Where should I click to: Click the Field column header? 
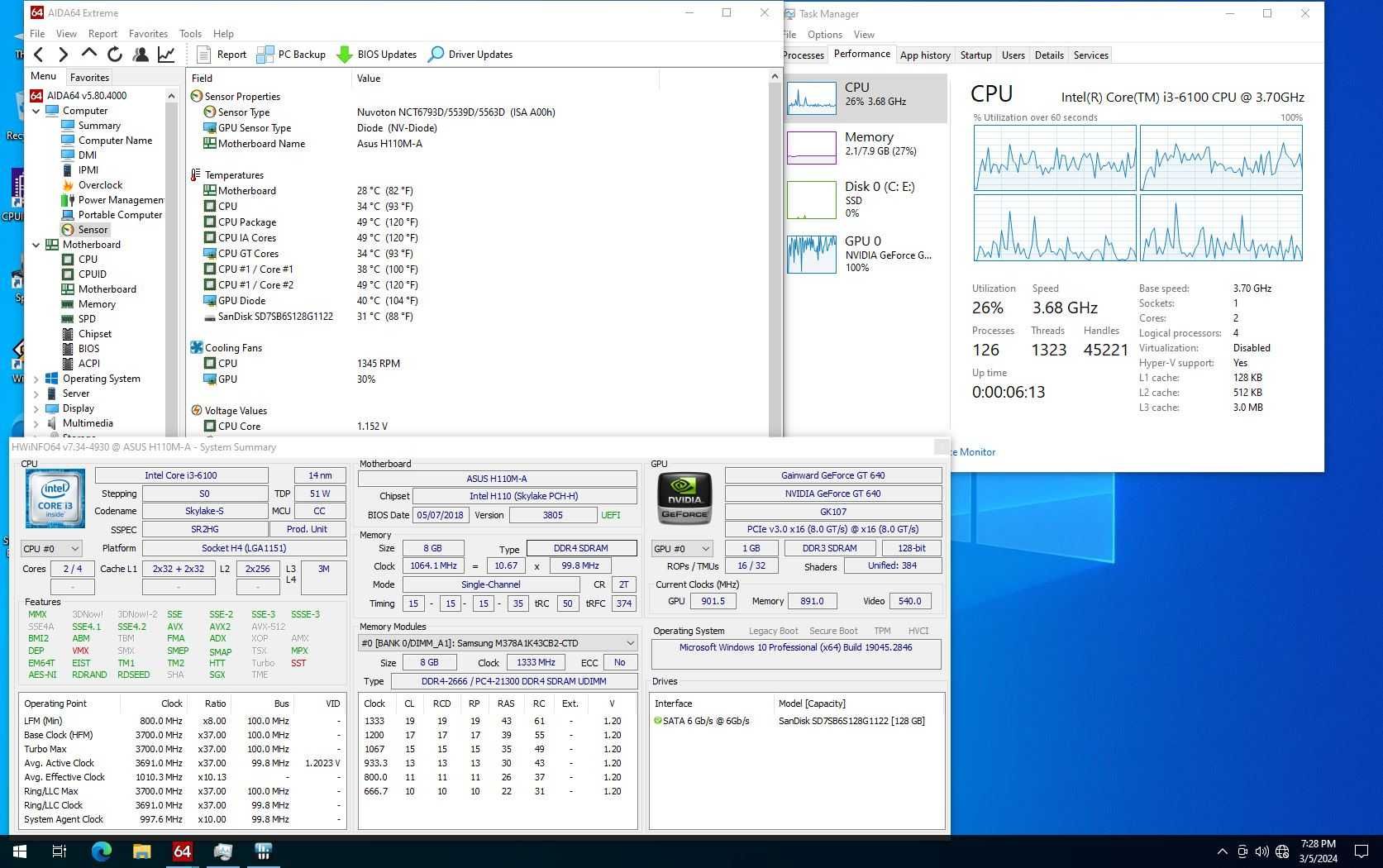coord(269,79)
